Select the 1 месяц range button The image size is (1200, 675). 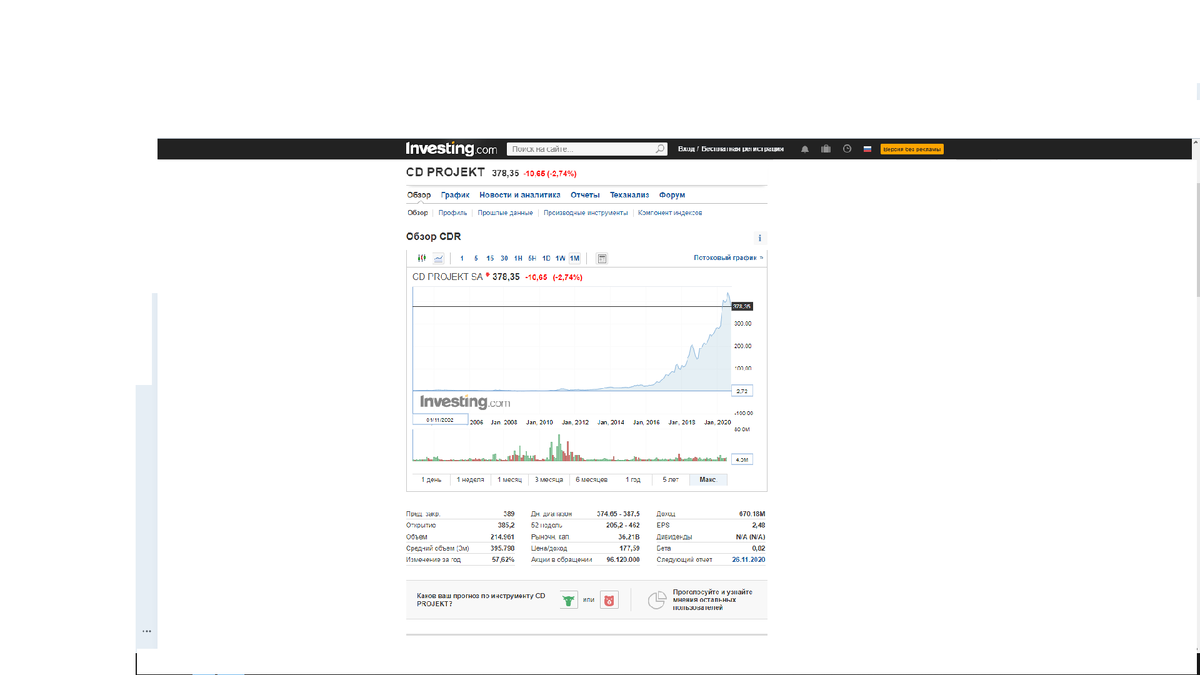pos(509,480)
